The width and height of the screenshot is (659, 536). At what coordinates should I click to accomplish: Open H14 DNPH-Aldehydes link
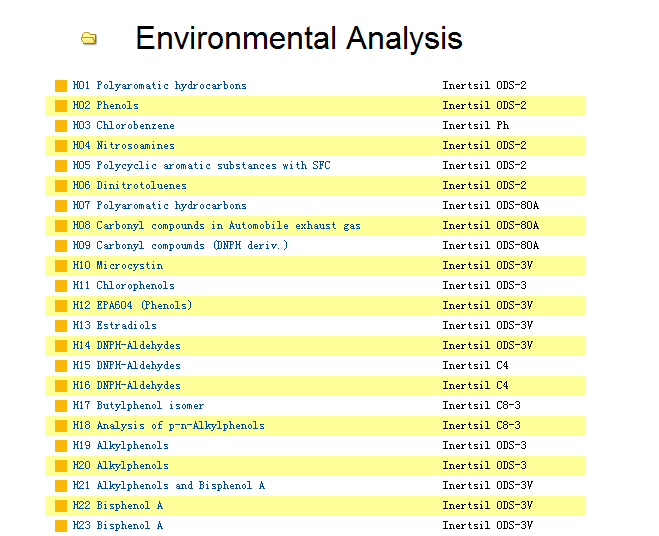[x=127, y=346]
